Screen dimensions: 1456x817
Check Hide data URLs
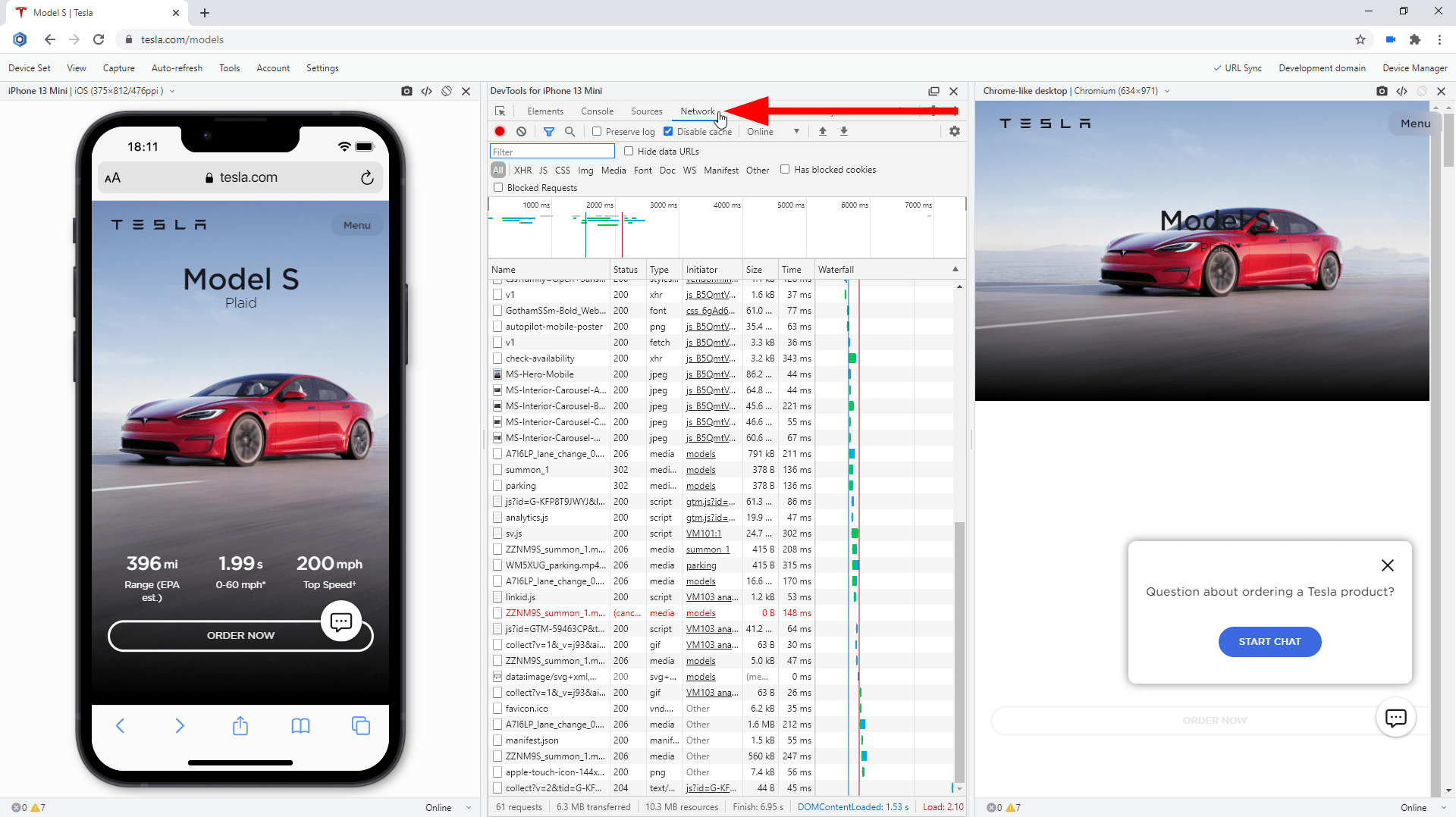pos(629,151)
